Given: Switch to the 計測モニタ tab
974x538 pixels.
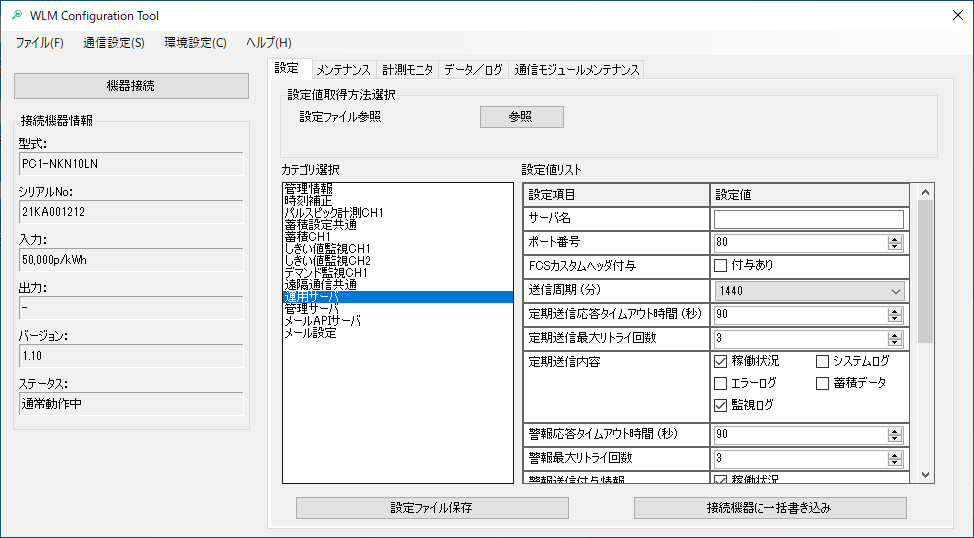Looking at the screenshot, I should point(407,70).
